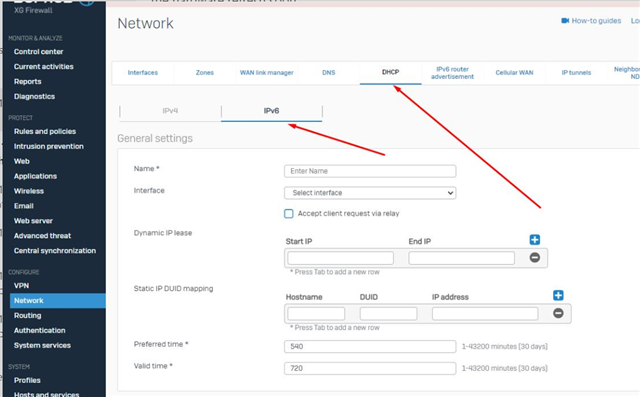This screenshot has width=640, height=397.
Task: Click the How-to guides video icon
Action: pos(565,20)
